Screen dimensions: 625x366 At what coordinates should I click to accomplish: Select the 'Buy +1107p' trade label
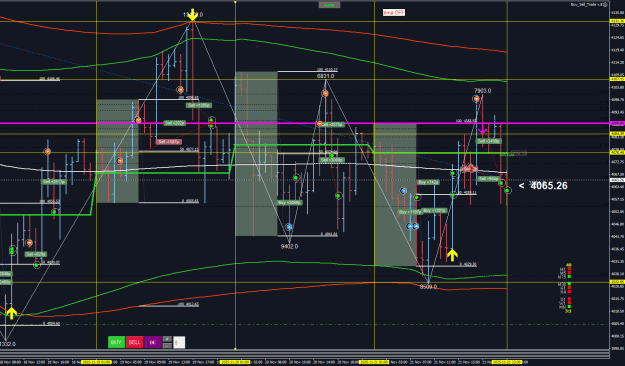pyautogui.click(x=410, y=212)
